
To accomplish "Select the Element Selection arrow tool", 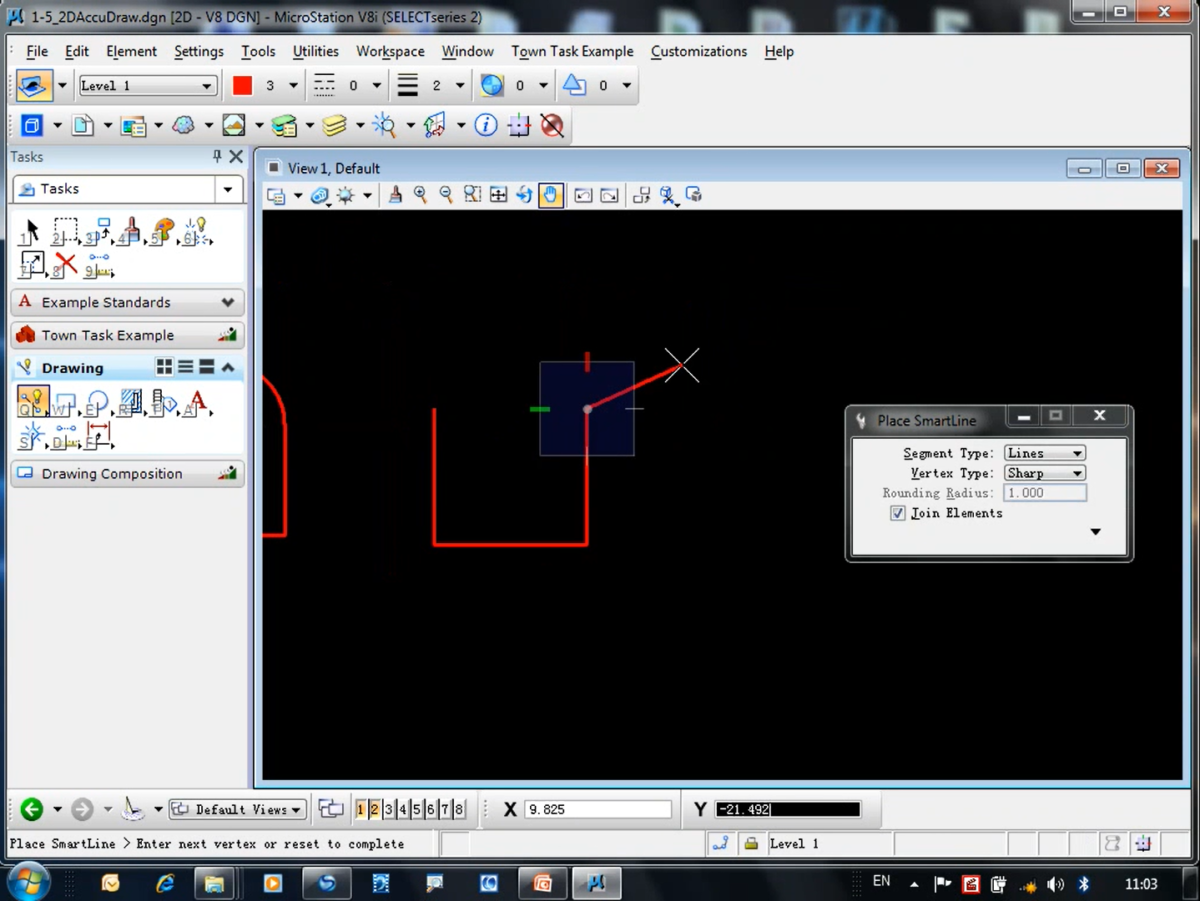I will (x=31, y=232).
